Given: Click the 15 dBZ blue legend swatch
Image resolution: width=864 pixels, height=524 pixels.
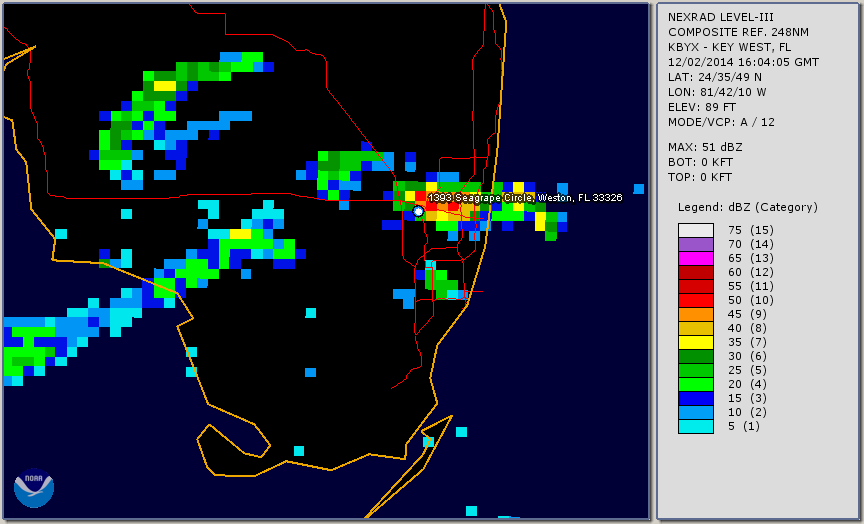Looking at the screenshot, I should click(x=696, y=398).
